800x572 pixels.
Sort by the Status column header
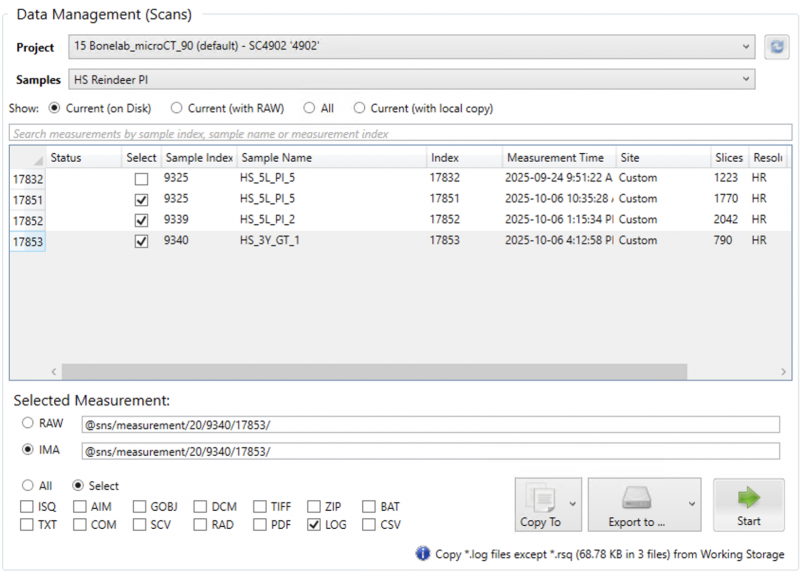(x=84, y=158)
